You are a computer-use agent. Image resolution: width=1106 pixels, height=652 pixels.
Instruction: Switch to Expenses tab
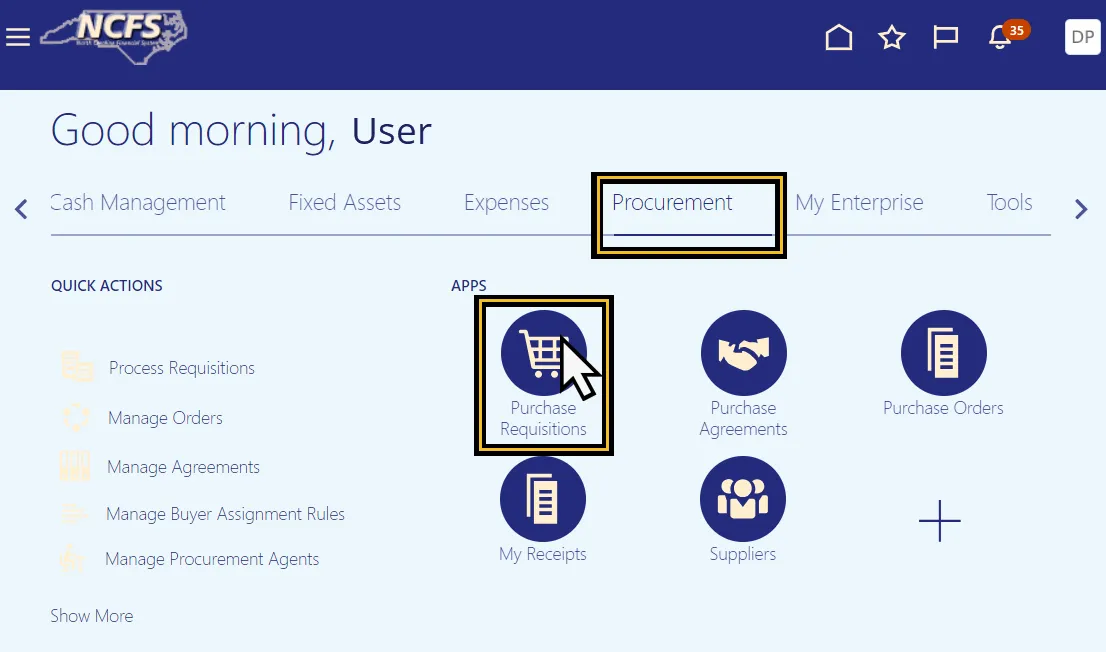(506, 203)
